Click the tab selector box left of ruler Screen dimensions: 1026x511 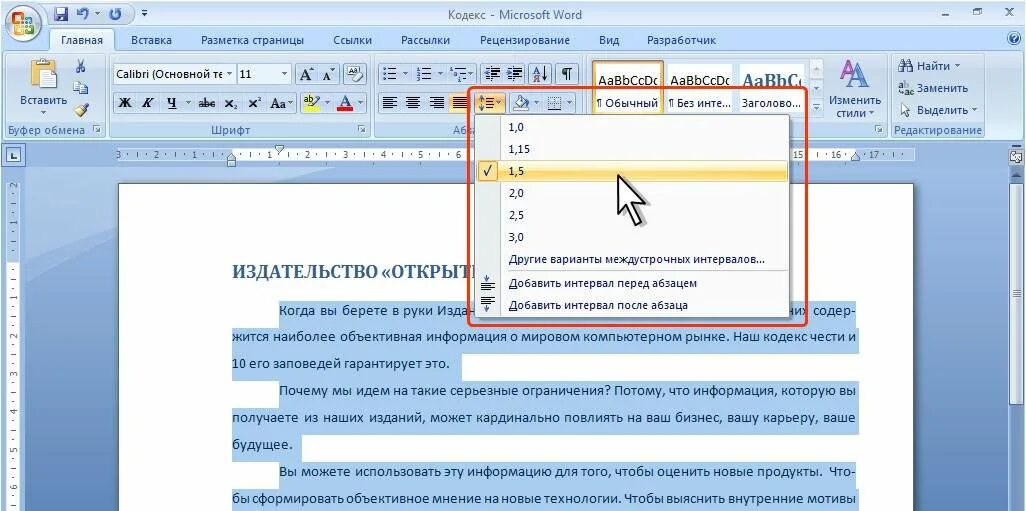pyautogui.click(x=14, y=155)
